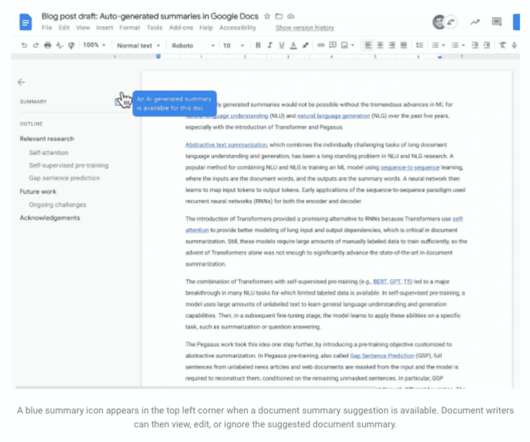
Task: Go to Self-attention in outline
Action: coord(48,153)
